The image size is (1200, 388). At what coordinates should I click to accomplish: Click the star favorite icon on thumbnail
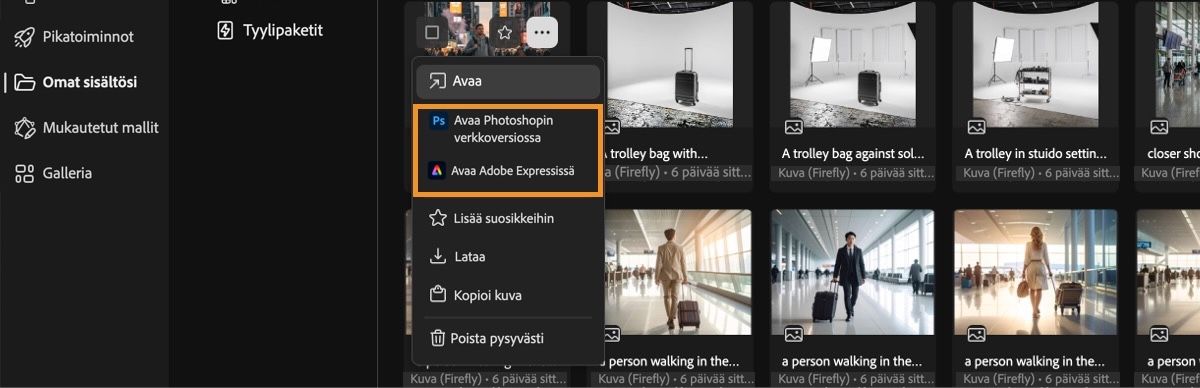click(x=505, y=32)
